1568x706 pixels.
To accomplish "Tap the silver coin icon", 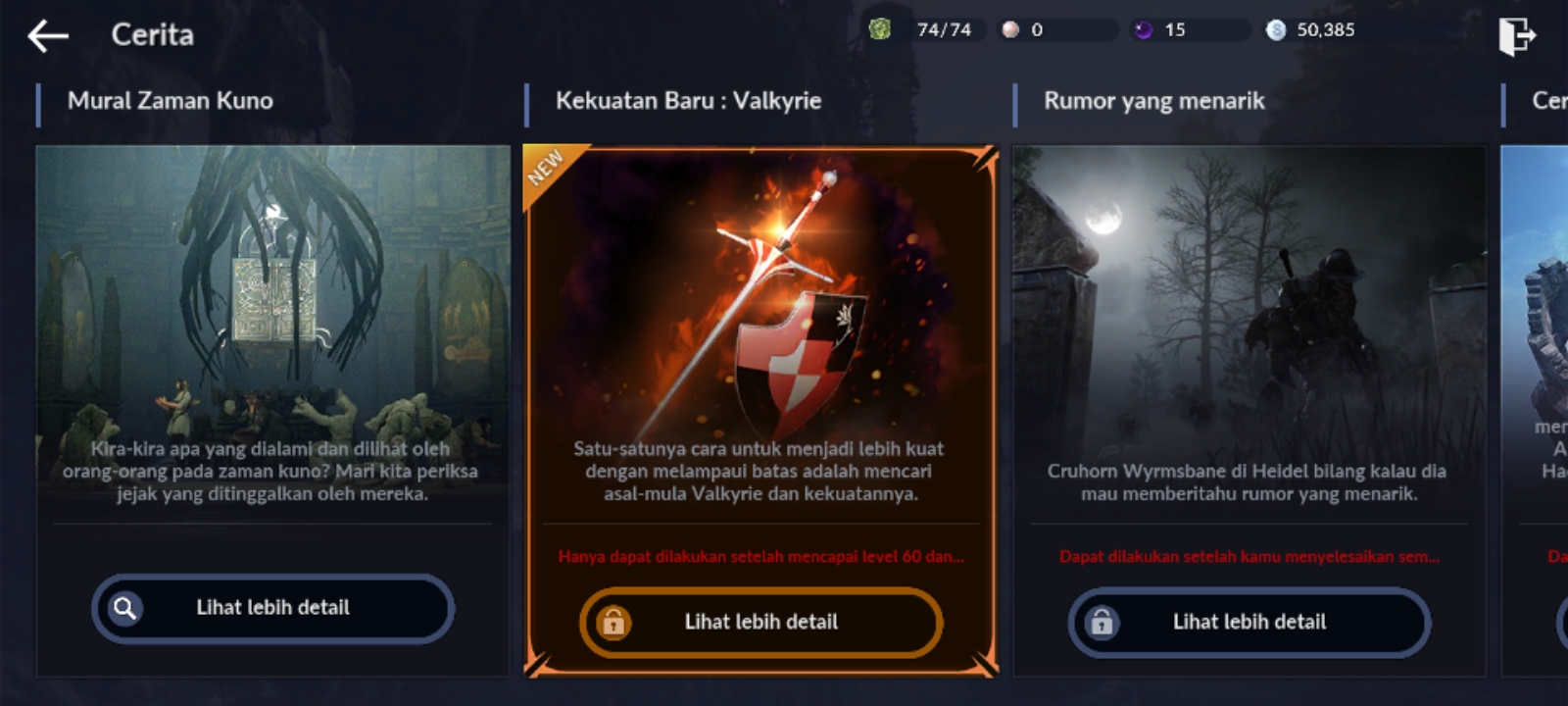I will (x=1276, y=29).
